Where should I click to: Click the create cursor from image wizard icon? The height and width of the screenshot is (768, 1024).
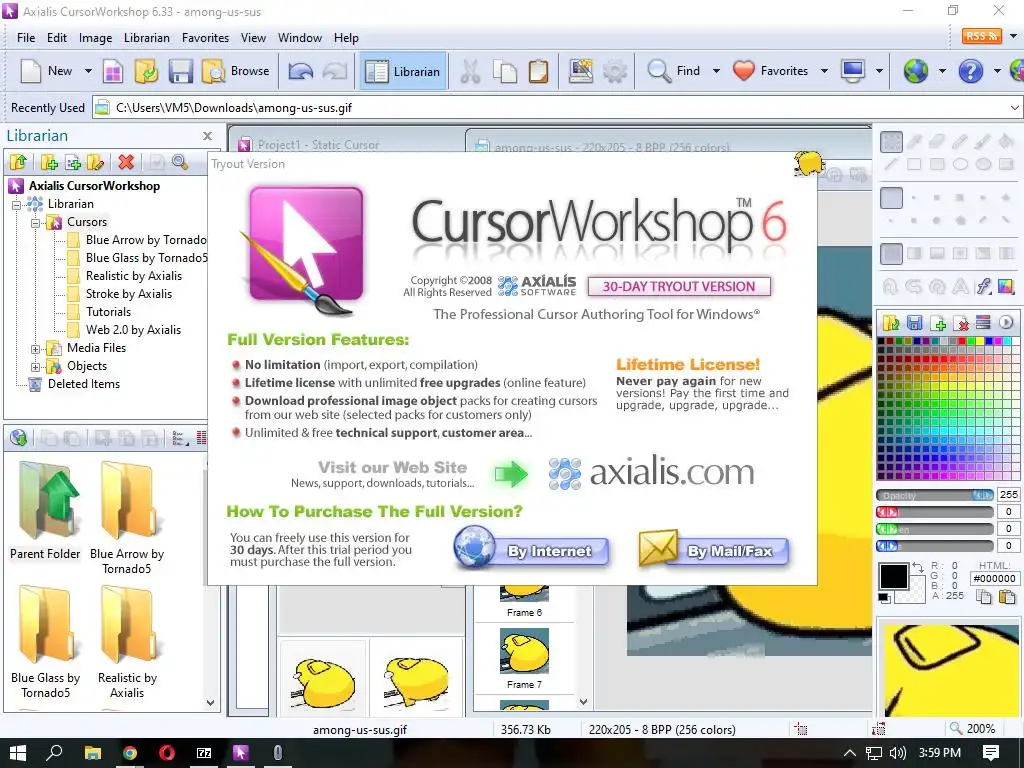pyautogui.click(x=581, y=71)
